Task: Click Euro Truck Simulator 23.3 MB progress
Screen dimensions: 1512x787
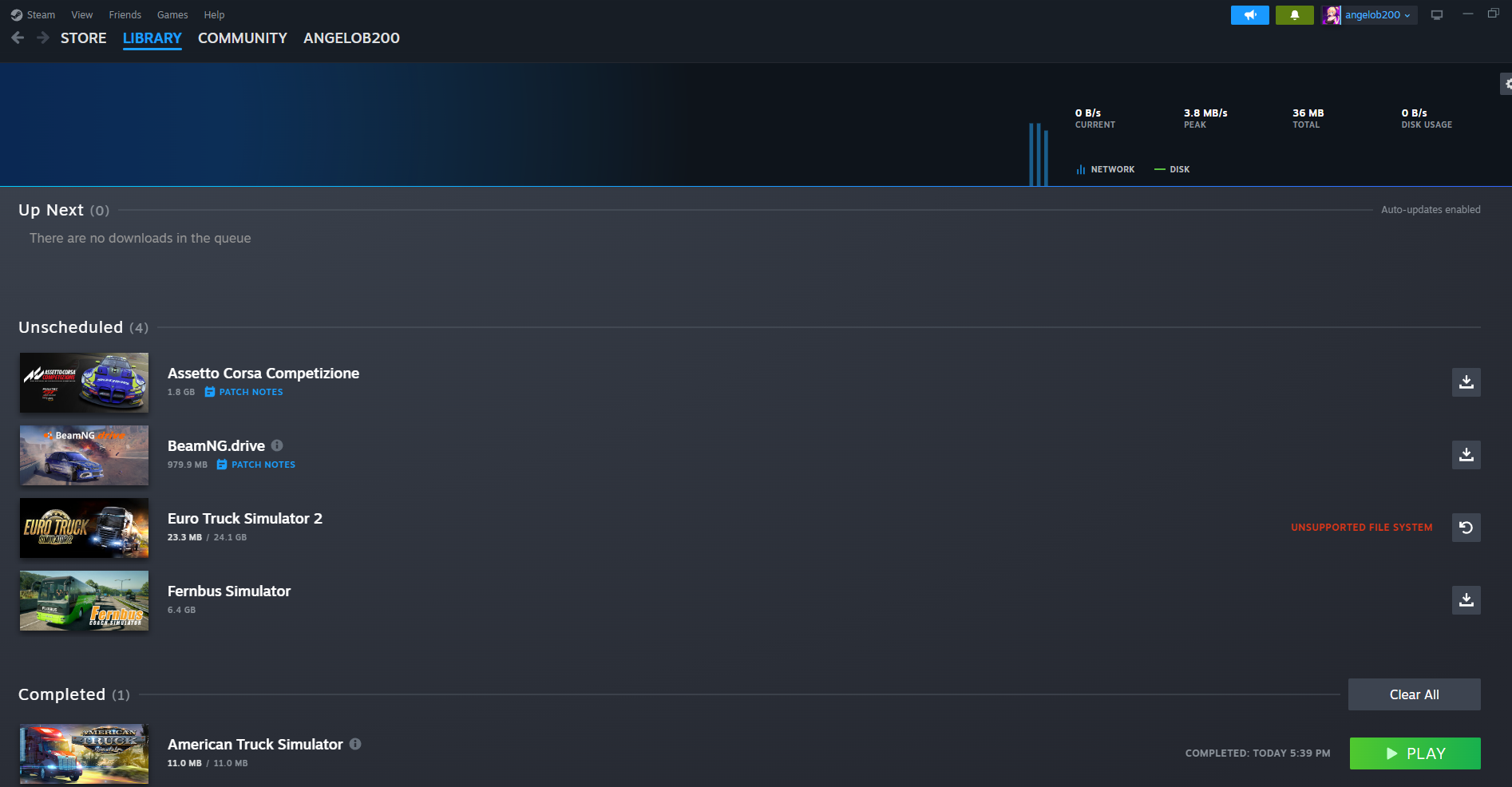Action: pos(184,537)
